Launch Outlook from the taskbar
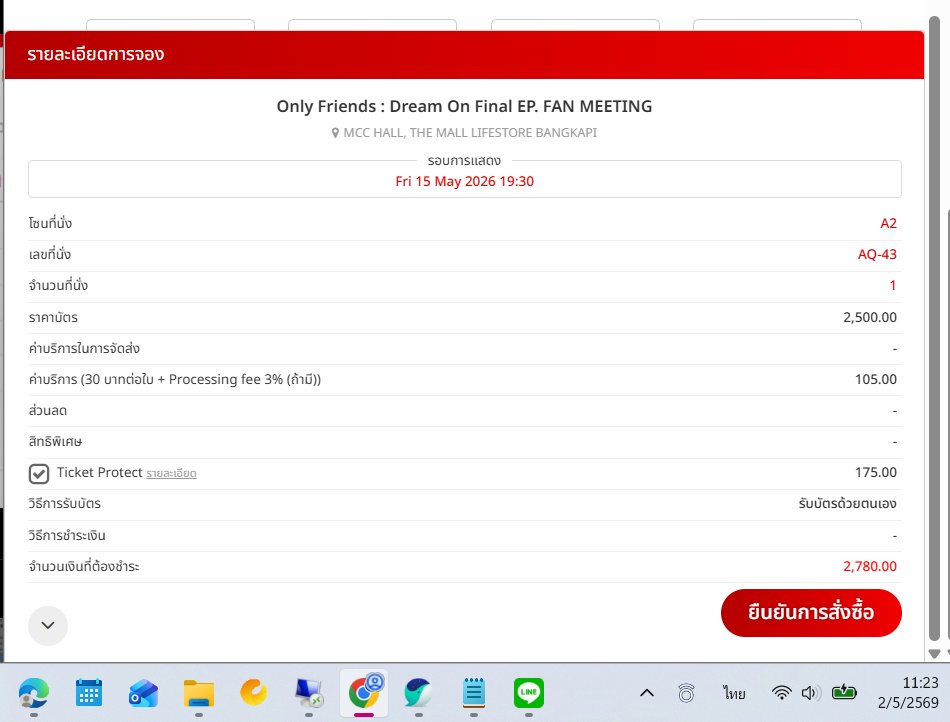 click(x=144, y=693)
